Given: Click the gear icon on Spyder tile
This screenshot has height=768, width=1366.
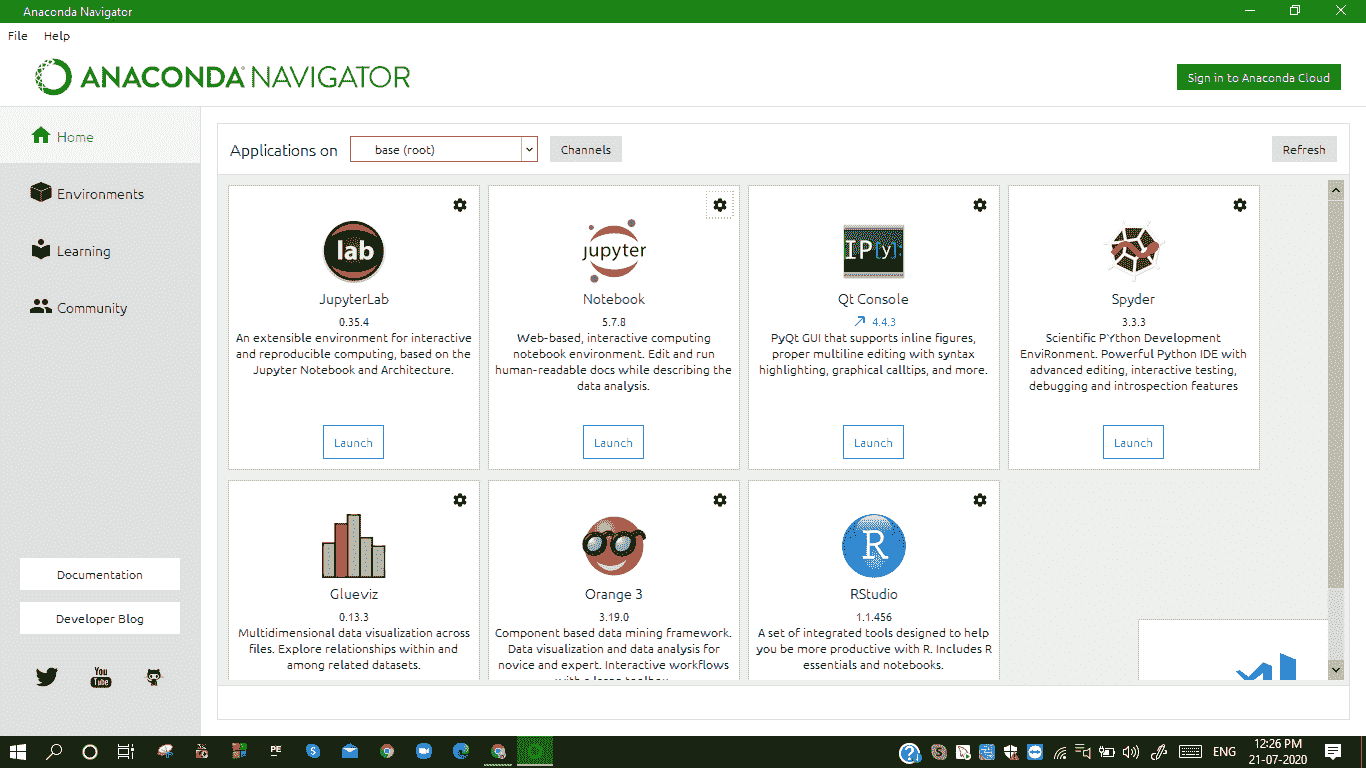Looking at the screenshot, I should pyautogui.click(x=1240, y=205).
